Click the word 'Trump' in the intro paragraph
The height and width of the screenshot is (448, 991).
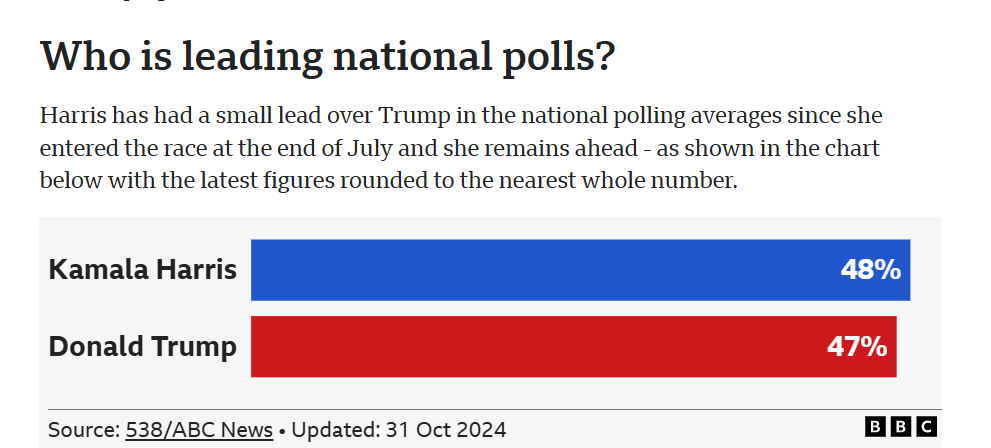(x=415, y=117)
